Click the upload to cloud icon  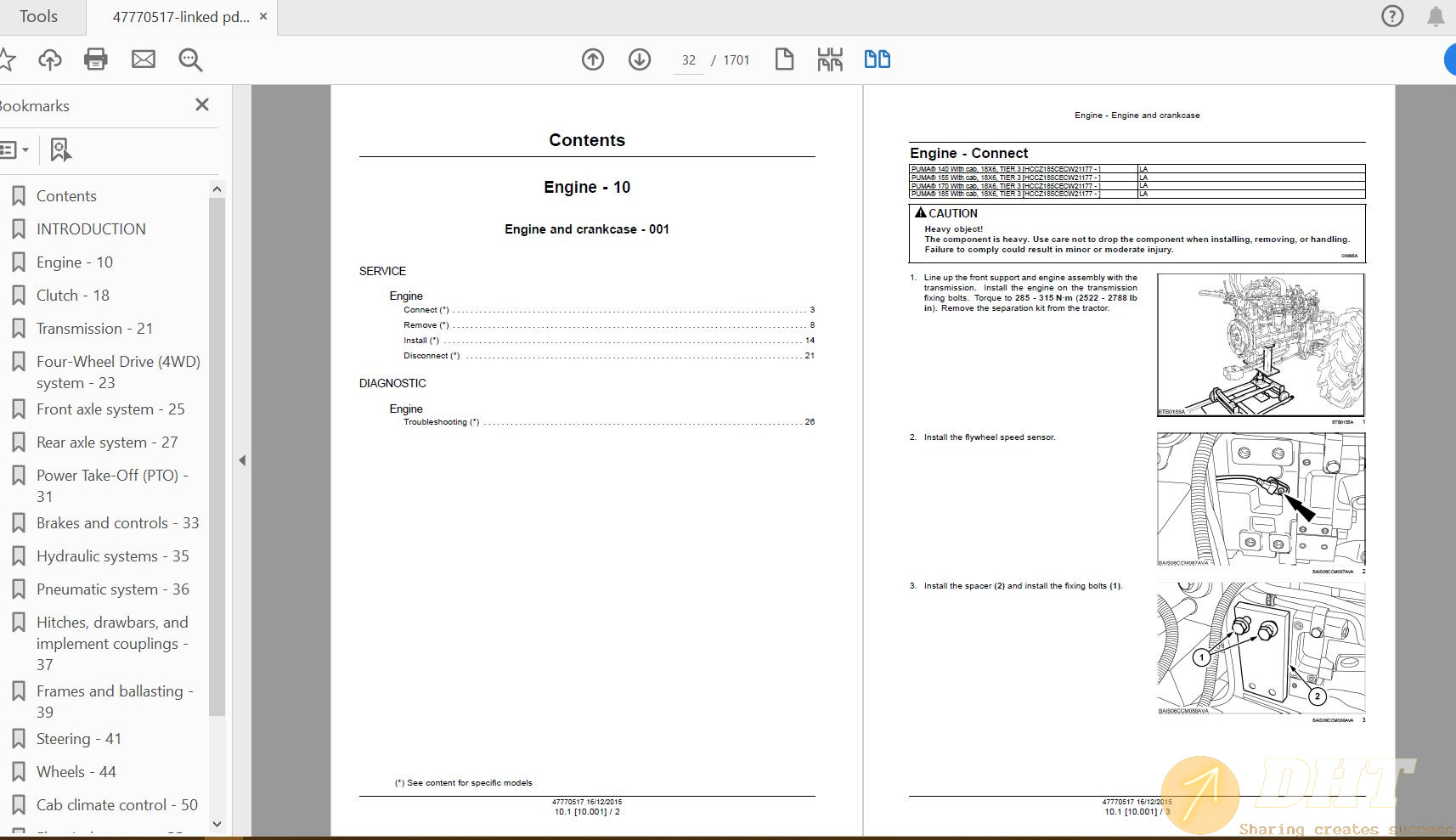coord(50,59)
